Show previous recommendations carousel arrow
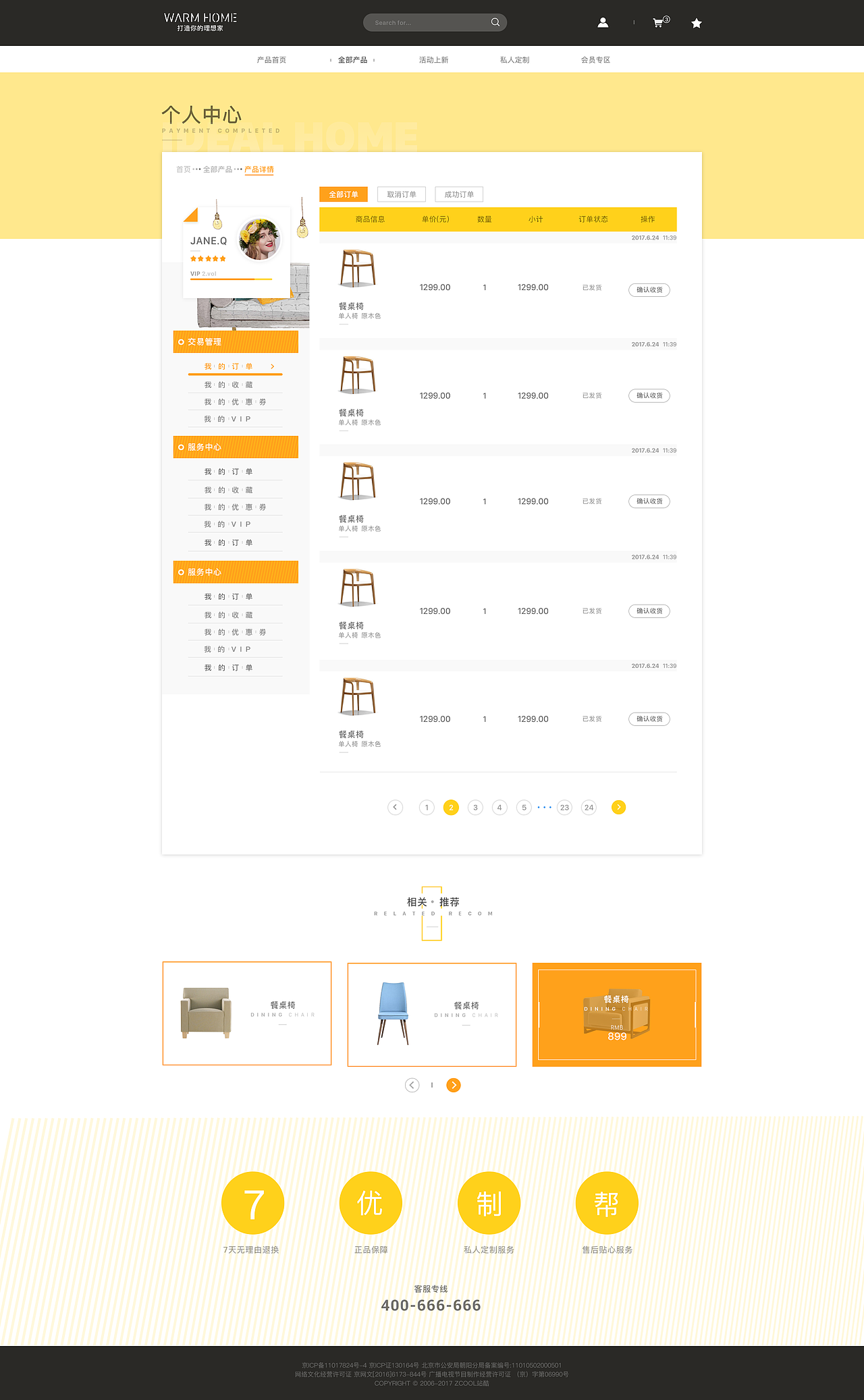 click(412, 1085)
